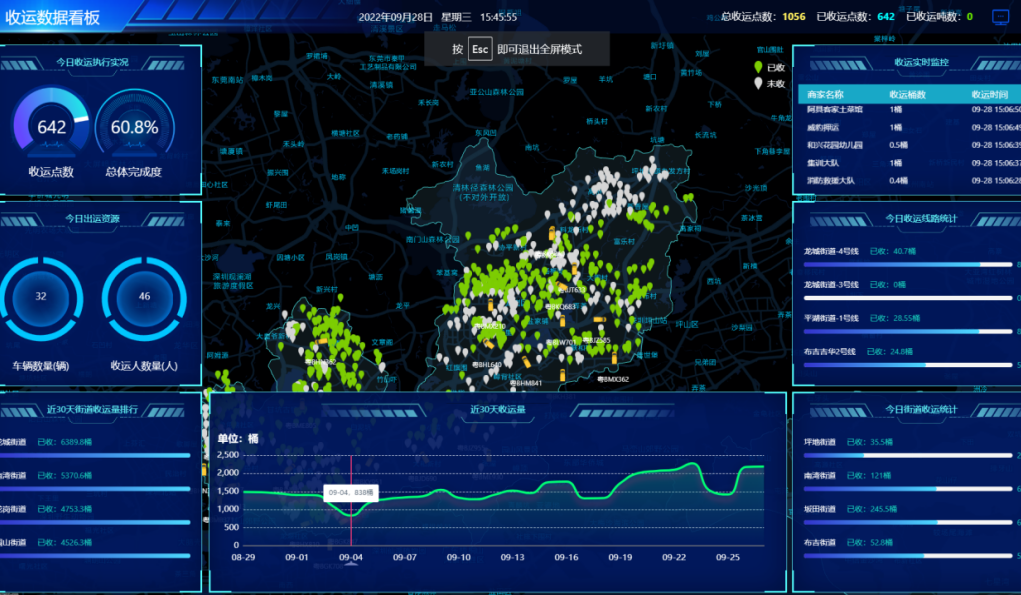Click the 今日出运资源 panel title
The width and height of the screenshot is (1021, 595).
92,219
